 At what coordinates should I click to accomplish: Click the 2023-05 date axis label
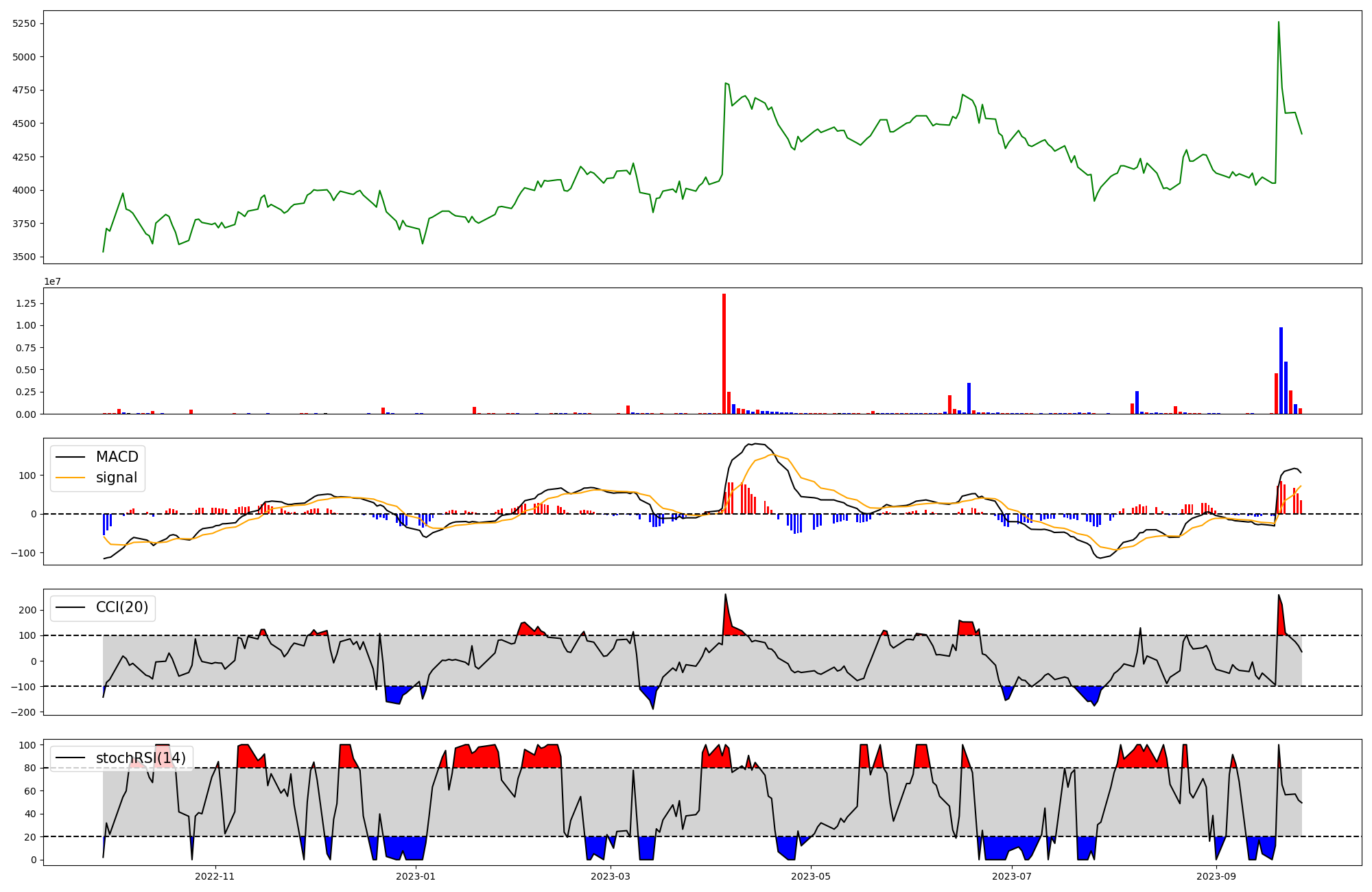tap(812, 876)
